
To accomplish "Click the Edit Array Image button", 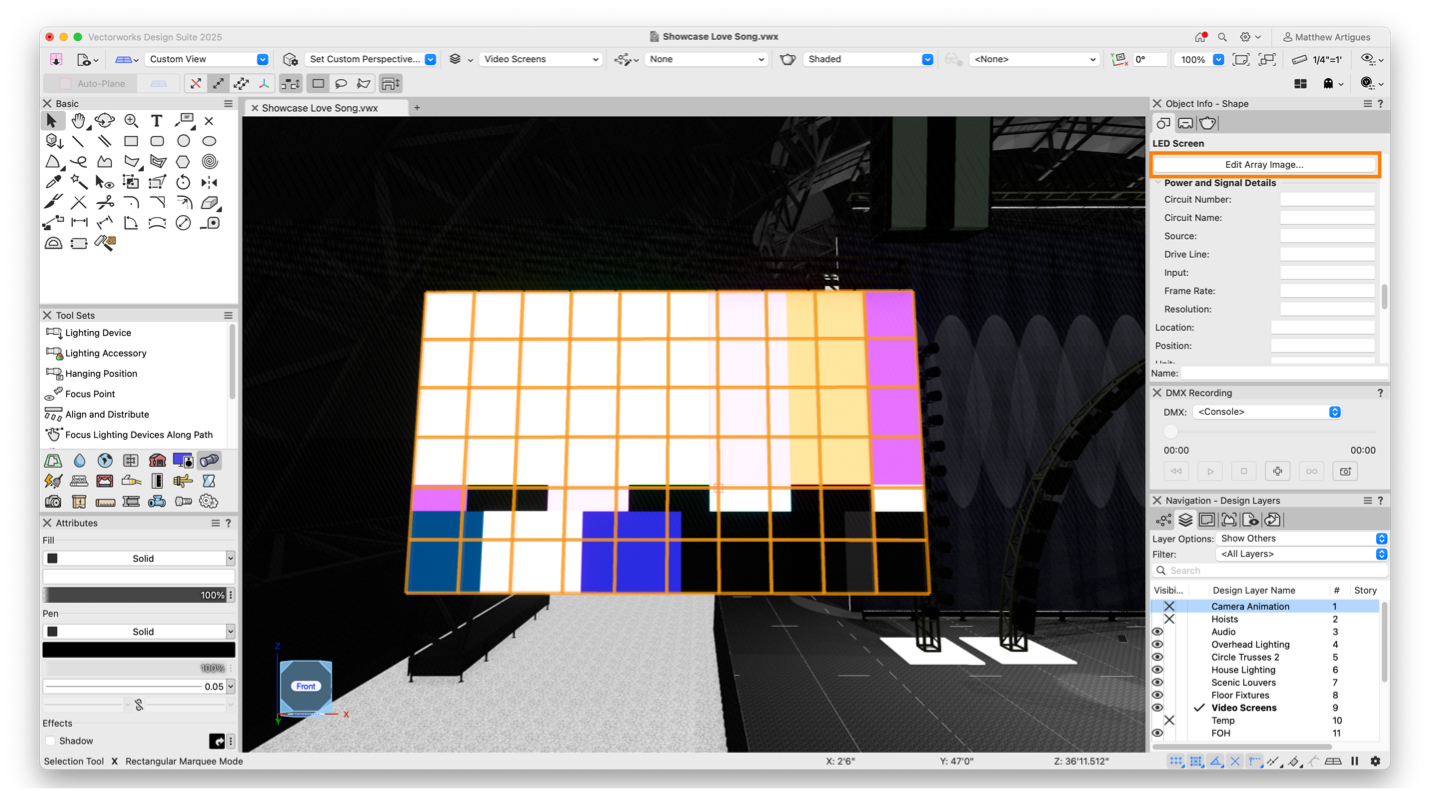I will [x=1264, y=165].
